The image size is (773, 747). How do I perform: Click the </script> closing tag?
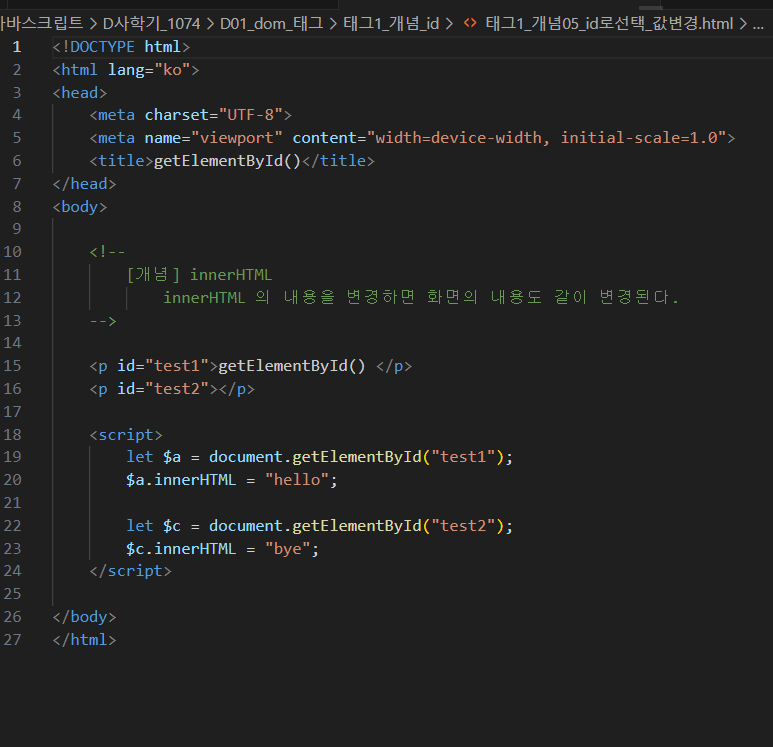click(x=131, y=571)
